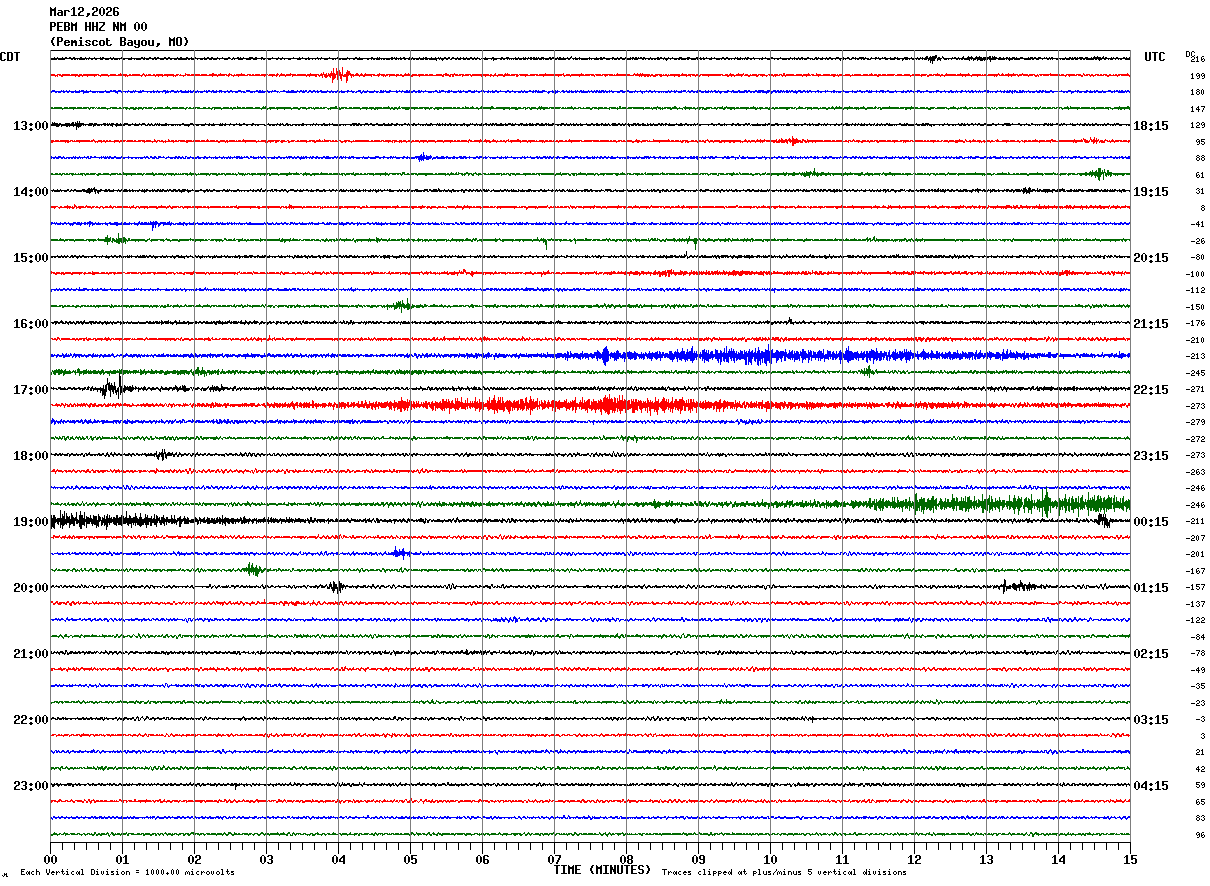The height and width of the screenshot is (886, 1210).
Task: Click the 00:15 UTC label on right axis
Action: tap(1151, 522)
